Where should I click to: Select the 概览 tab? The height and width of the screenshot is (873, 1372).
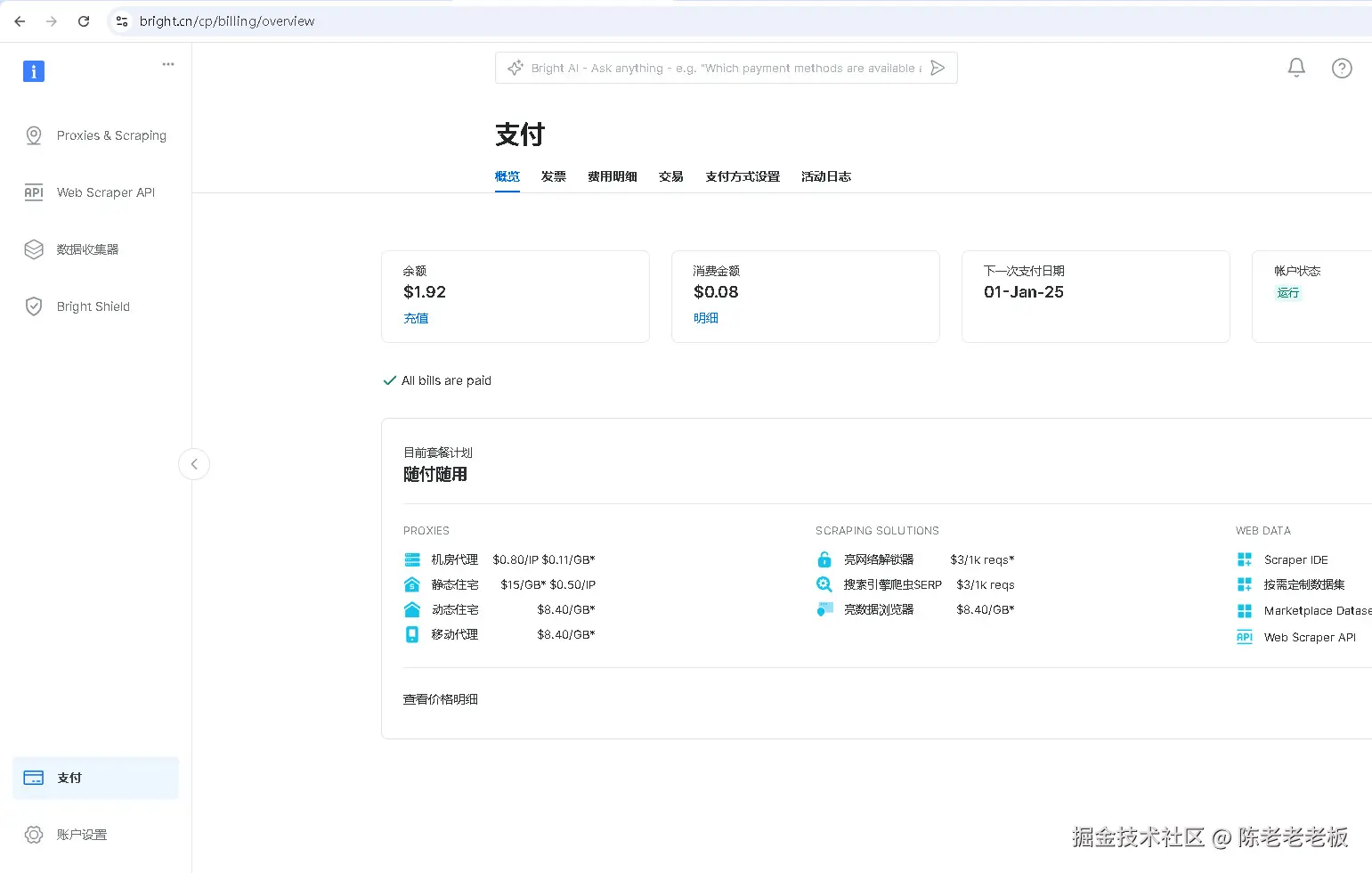click(507, 176)
